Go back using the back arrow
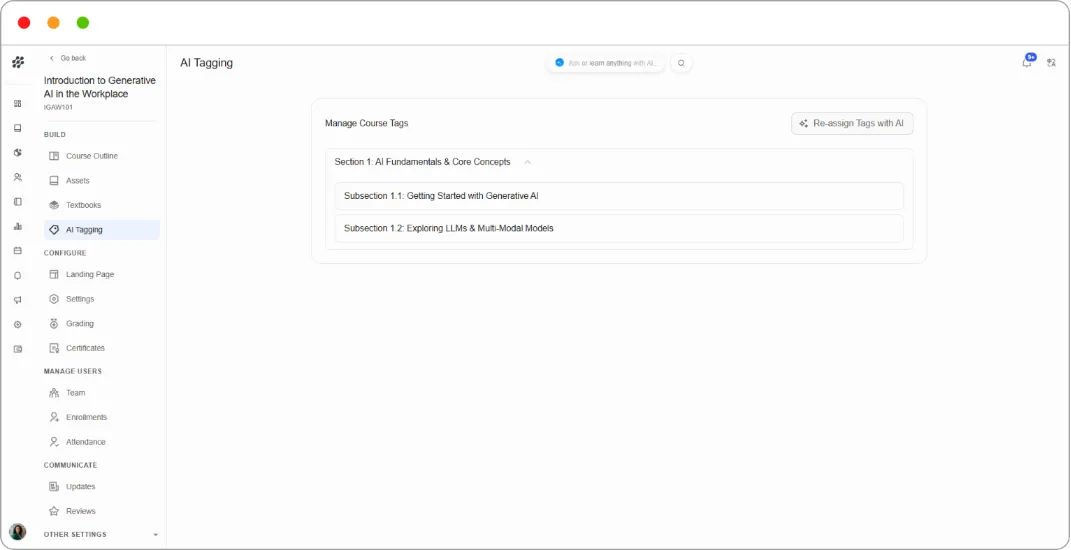The height and width of the screenshot is (550, 1071). pos(51,58)
